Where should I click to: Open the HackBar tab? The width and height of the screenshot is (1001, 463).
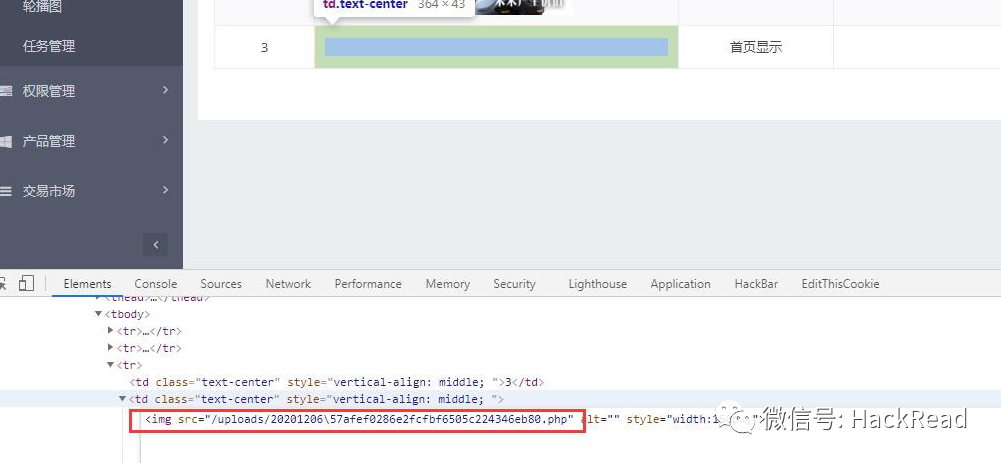coord(755,284)
